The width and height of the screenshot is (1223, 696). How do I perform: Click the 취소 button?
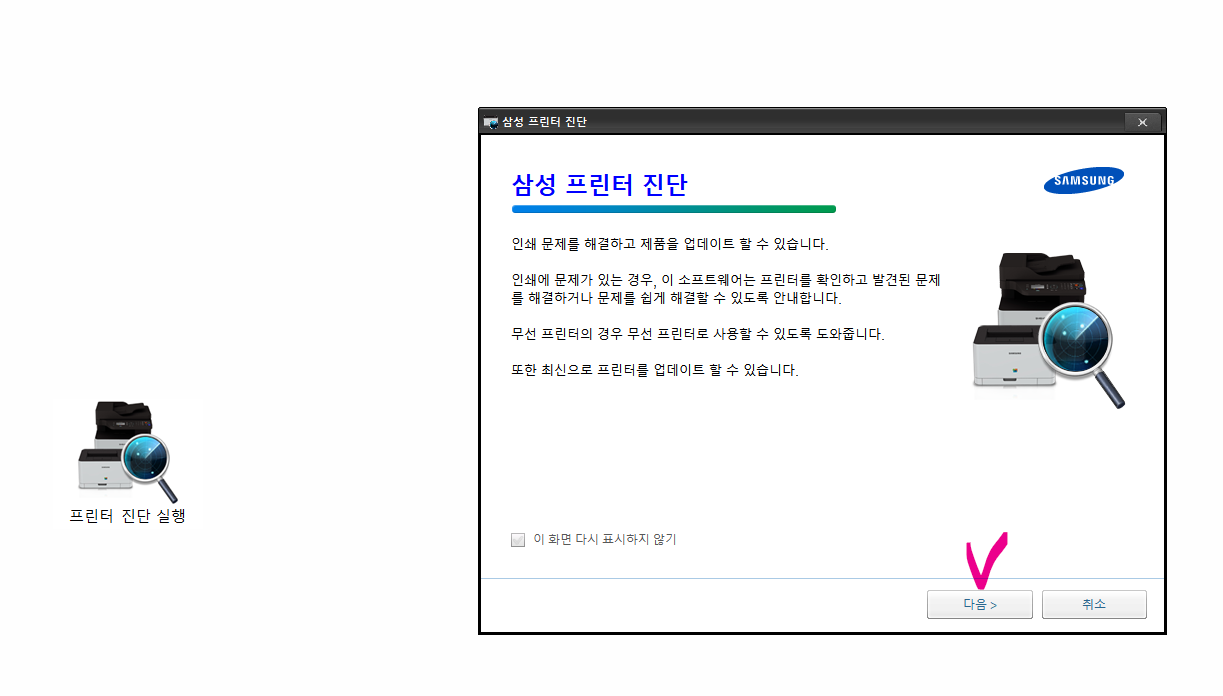(1094, 604)
